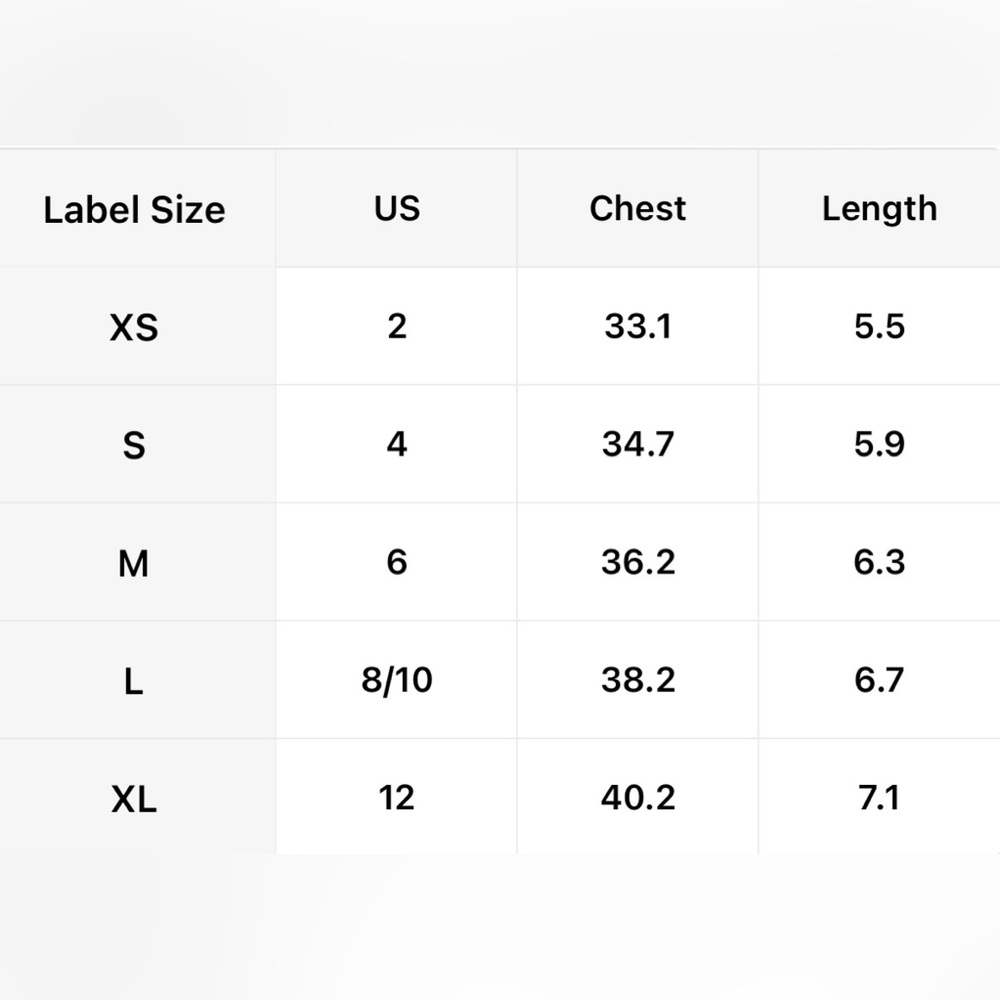Select the US size 12 cell
The width and height of the screenshot is (1000, 1000).
point(397,798)
